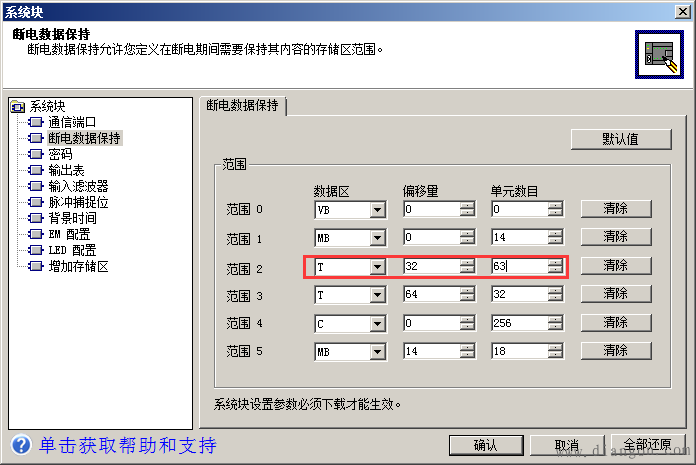This screenshot has width=696, height=465.
Task: Select 背景时间 in the tree
Action: [72, 218]
